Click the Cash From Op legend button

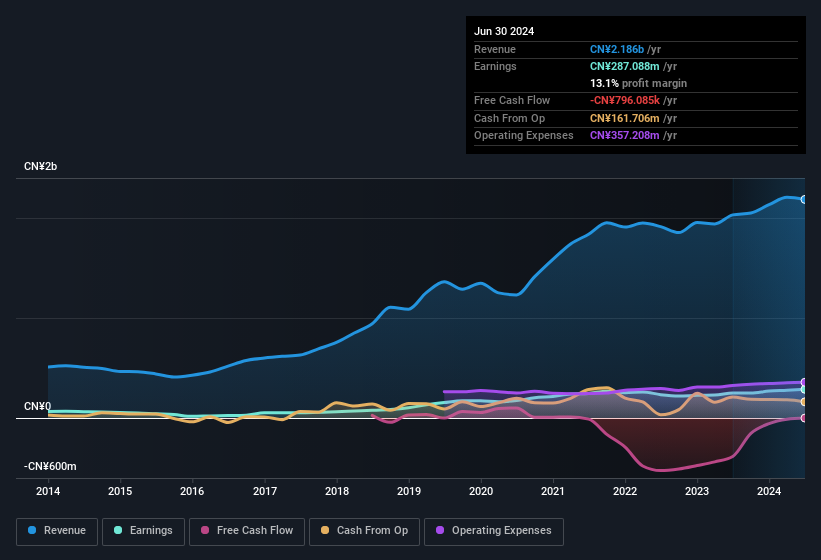(x=364, y=531)
